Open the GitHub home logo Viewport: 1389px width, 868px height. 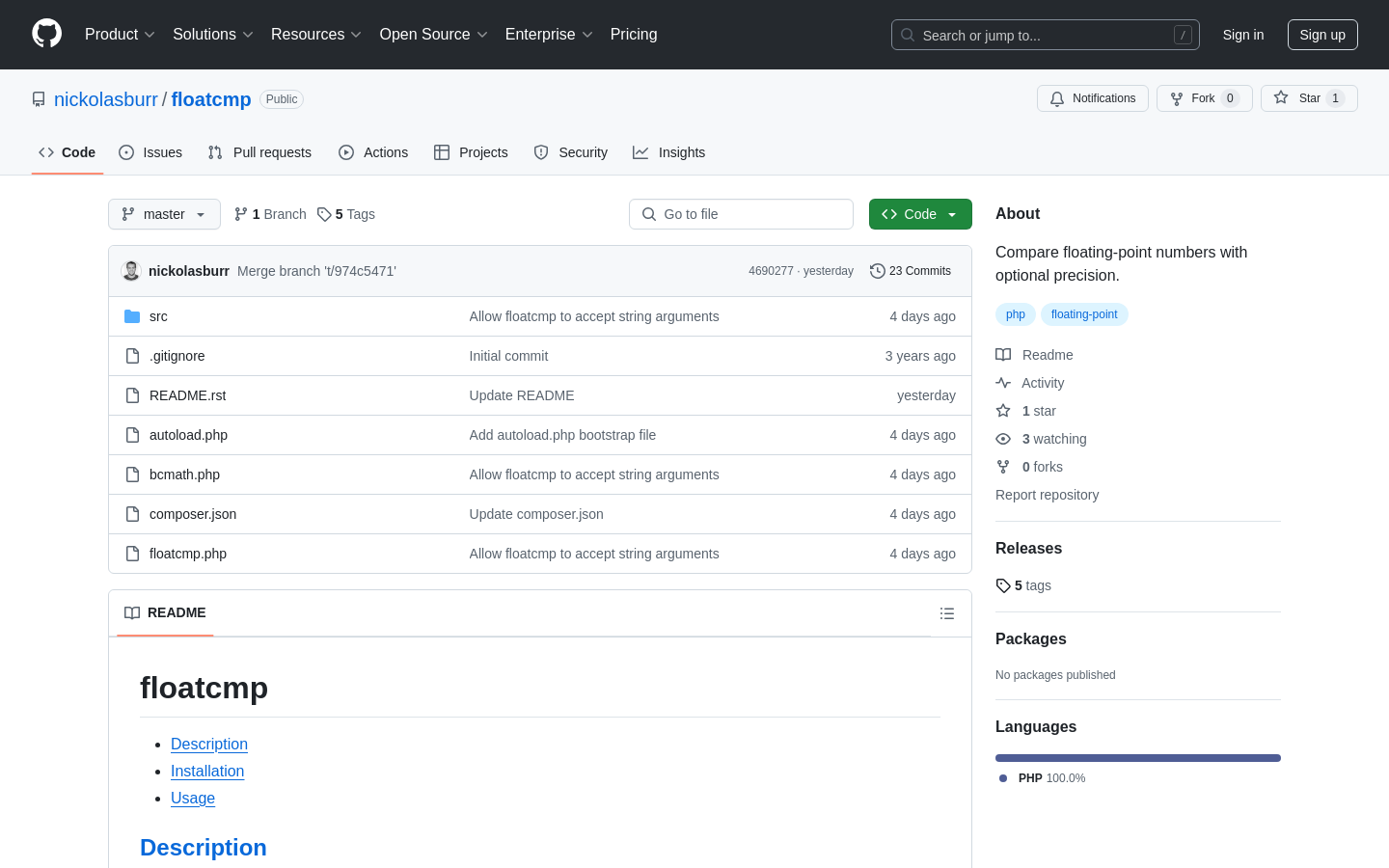[46, 34]
